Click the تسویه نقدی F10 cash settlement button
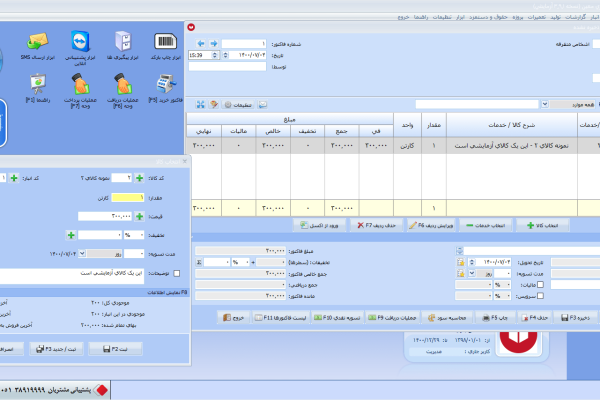 point(337,318)
